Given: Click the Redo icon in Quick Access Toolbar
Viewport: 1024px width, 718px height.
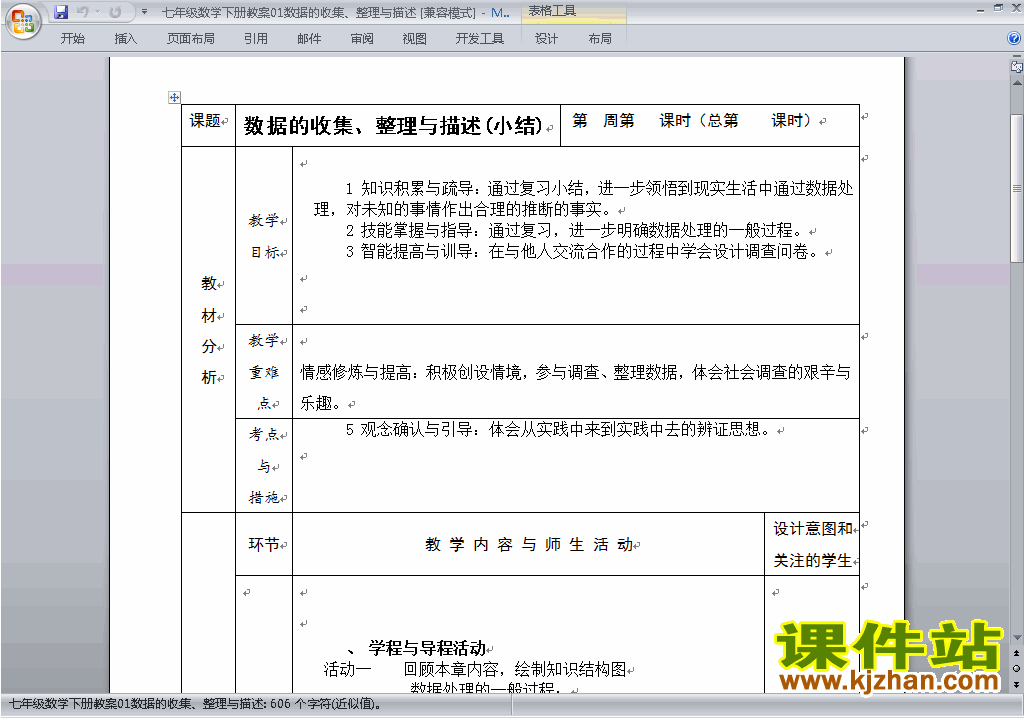Looking at the screenshot, I should (x=115, y=12).
